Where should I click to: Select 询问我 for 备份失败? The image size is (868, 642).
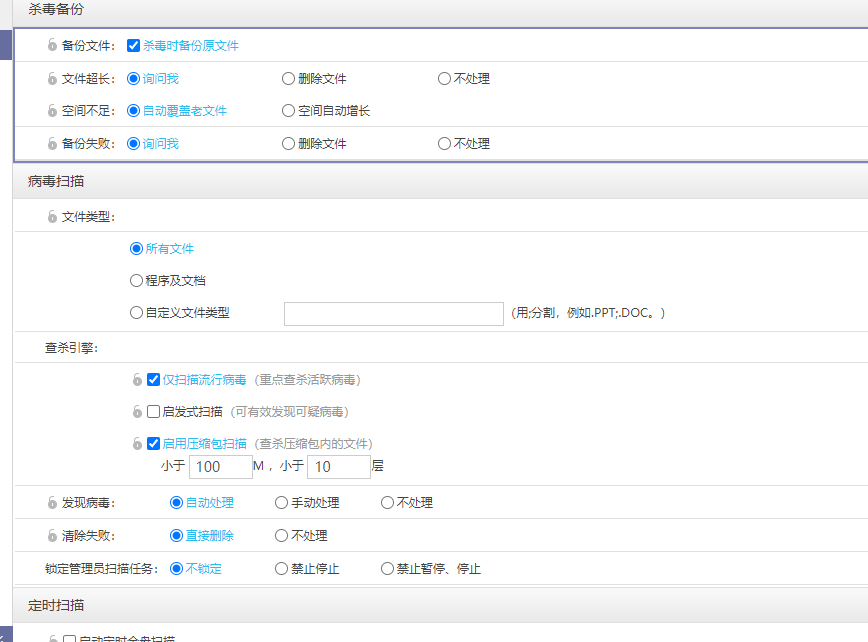133,144
